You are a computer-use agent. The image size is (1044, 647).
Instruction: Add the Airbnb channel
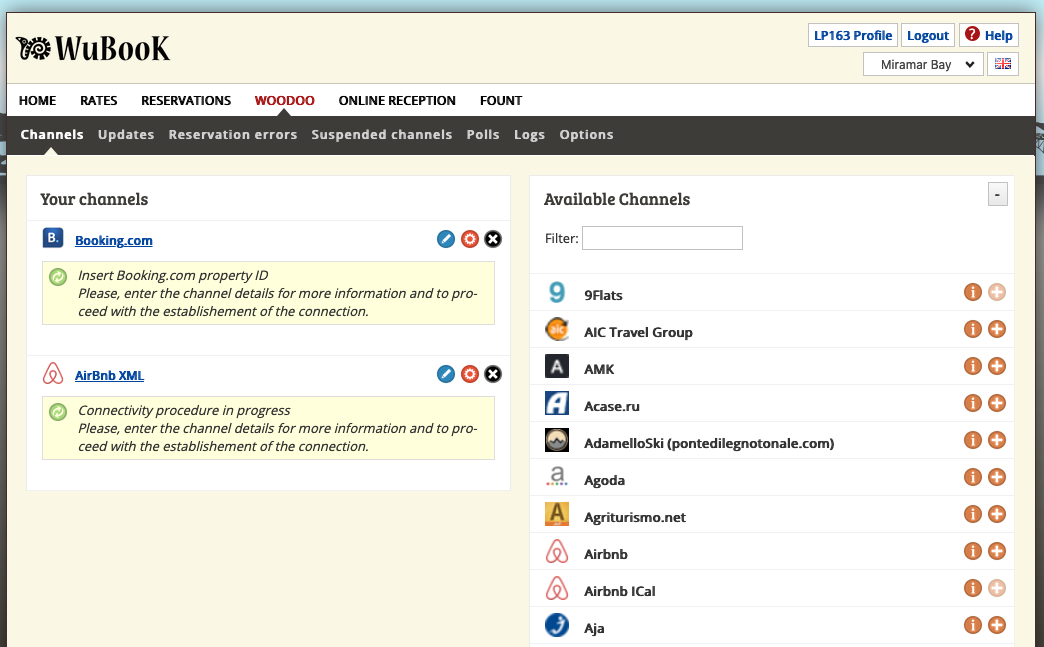pyautogui.click(x=997, y=551)
